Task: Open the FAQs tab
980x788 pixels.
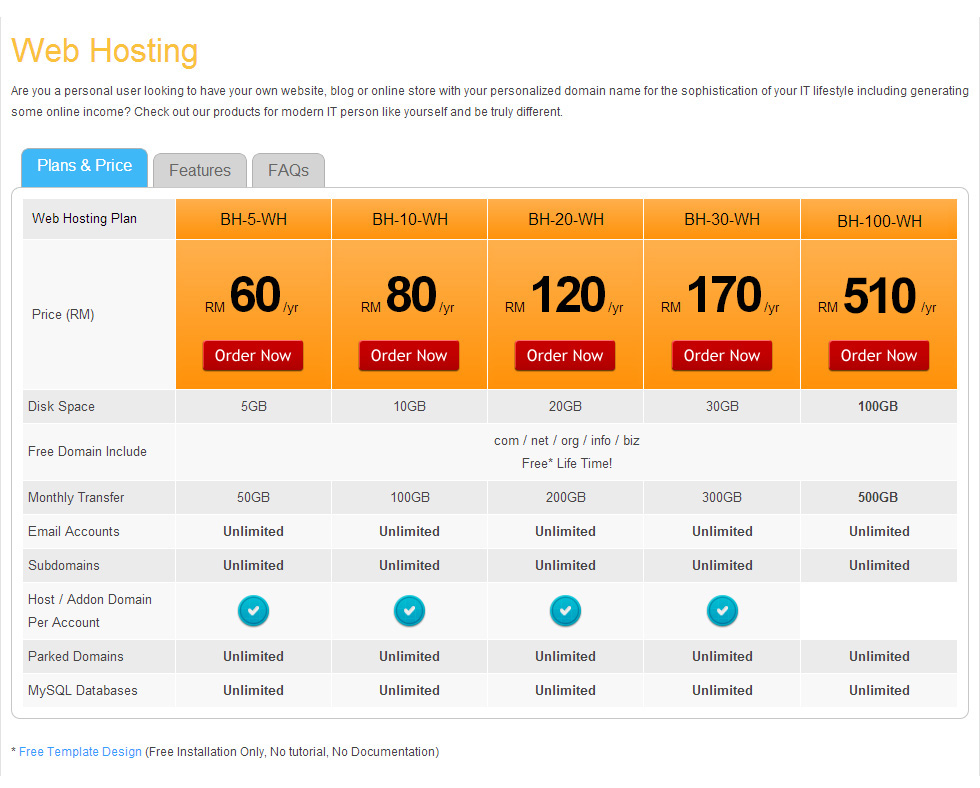Action: (288, 170)
